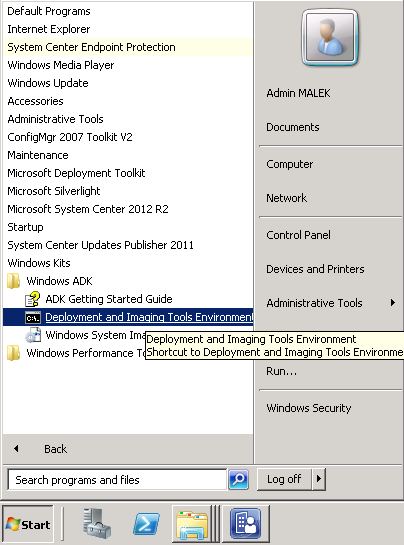
Task: Launch Windows PowerShell from the taskbar
Action: [x=146, y=524]
